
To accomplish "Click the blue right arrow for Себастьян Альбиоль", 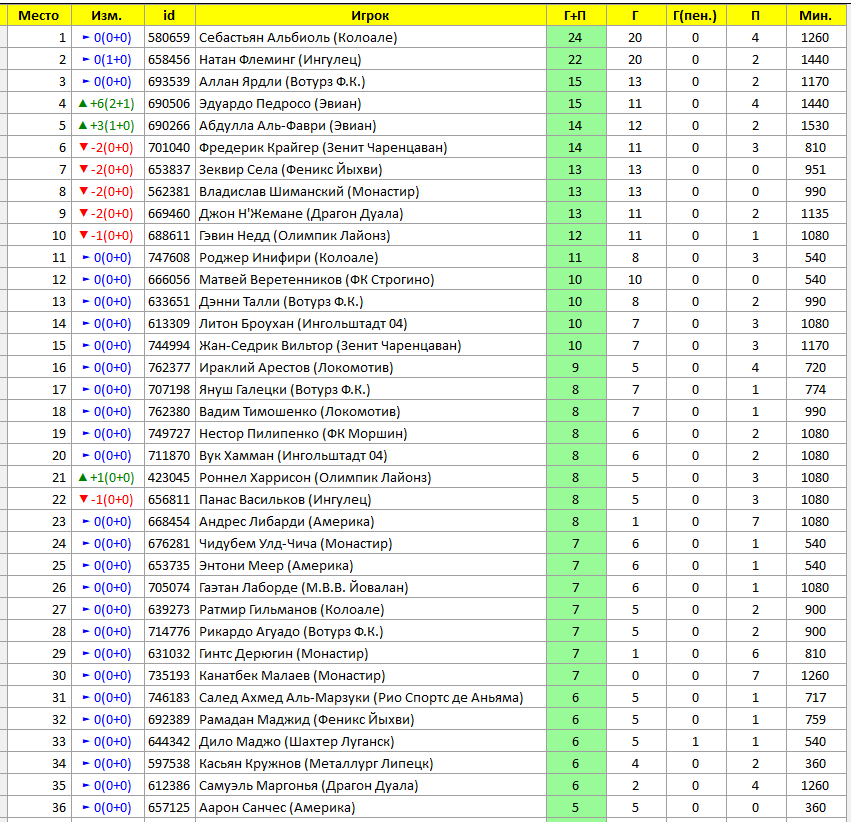I will [86, 37].
